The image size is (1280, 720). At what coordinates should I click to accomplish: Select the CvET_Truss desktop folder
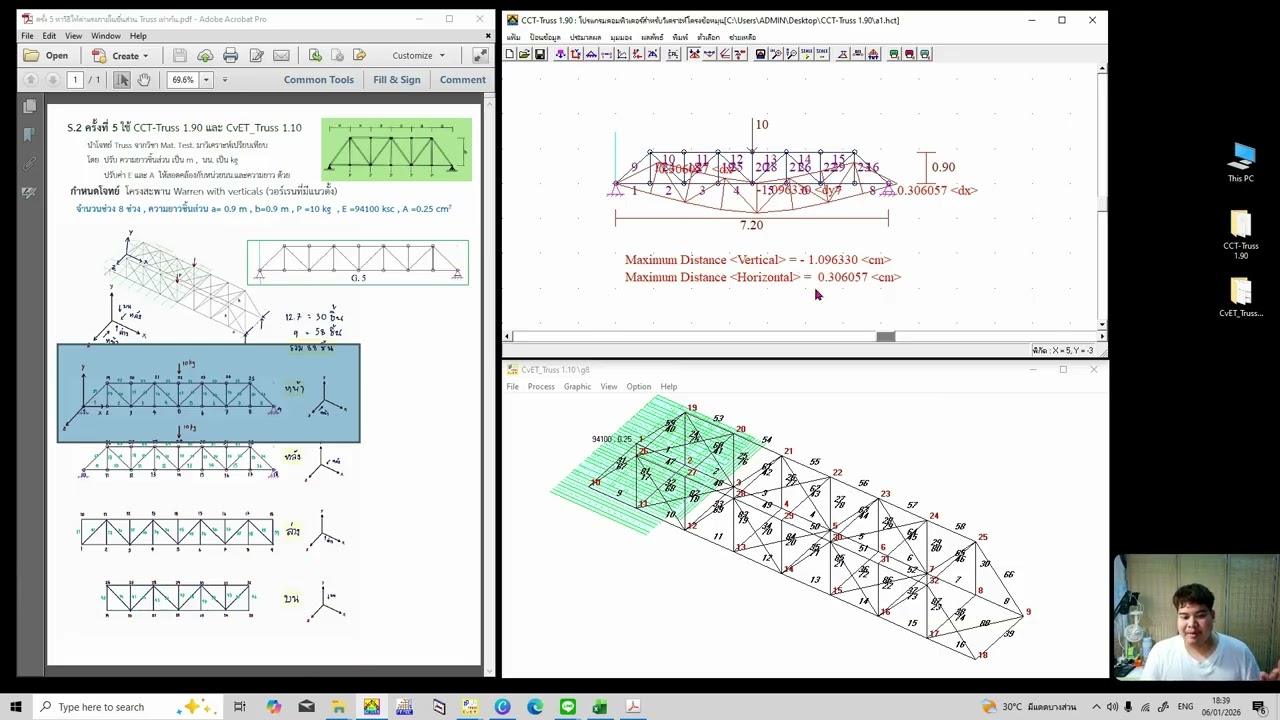click(1241, 298)
